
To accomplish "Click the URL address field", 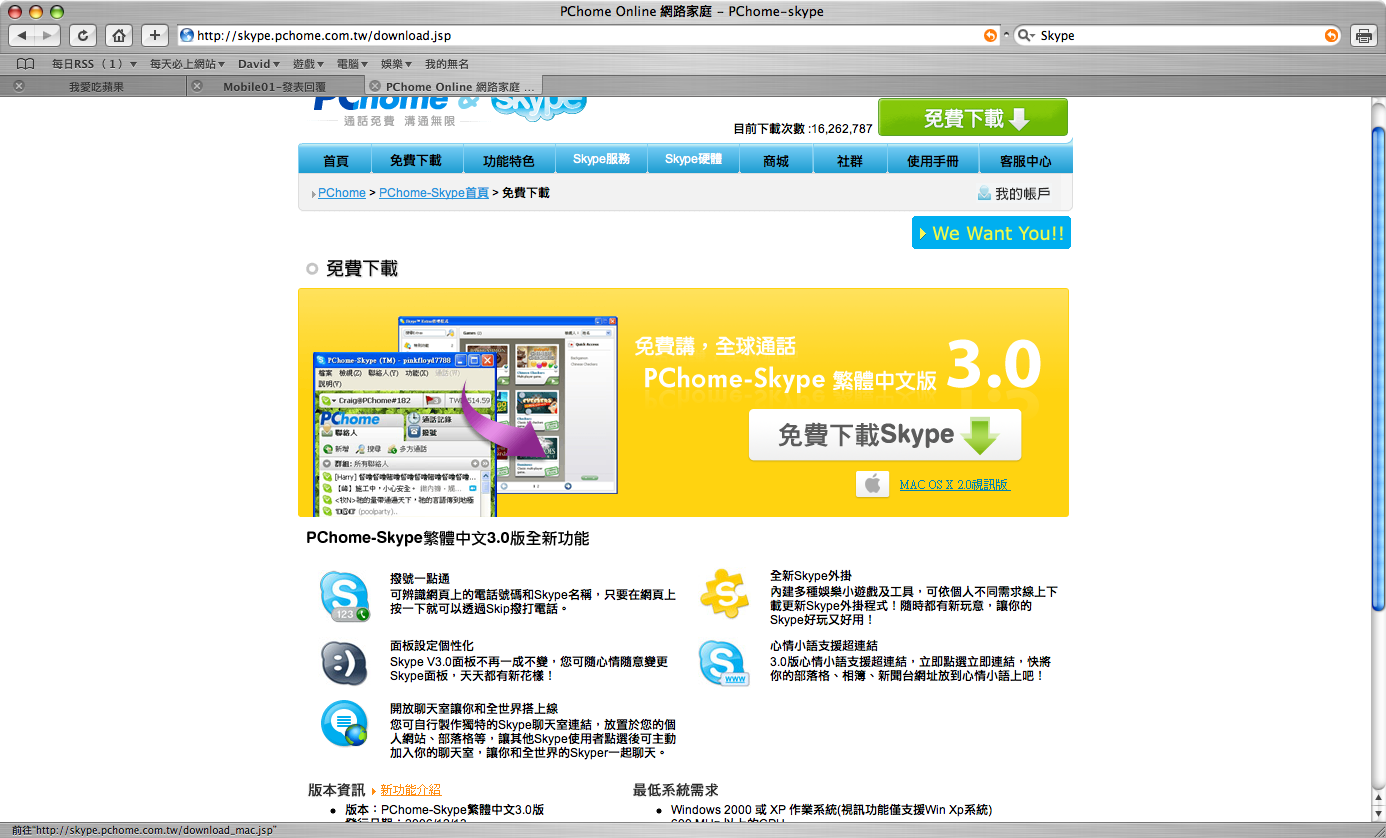I will coord(590,35).
